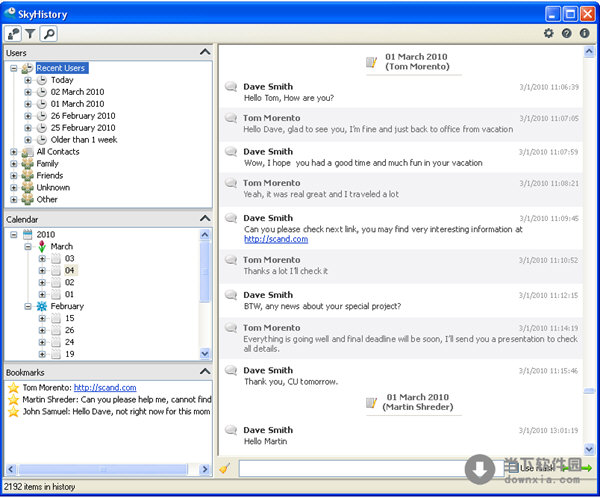Collapse the Bookmarks panel
Viewport: 600px width, 498px height.
(x=205, y=372)
